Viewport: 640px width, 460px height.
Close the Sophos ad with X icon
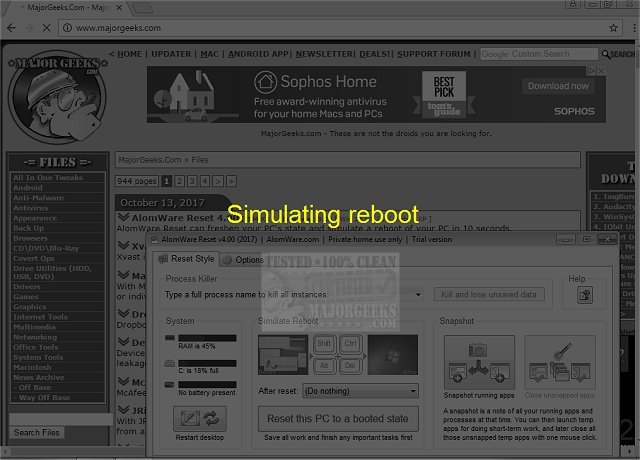pyautogui.click(x=601, y=71)
